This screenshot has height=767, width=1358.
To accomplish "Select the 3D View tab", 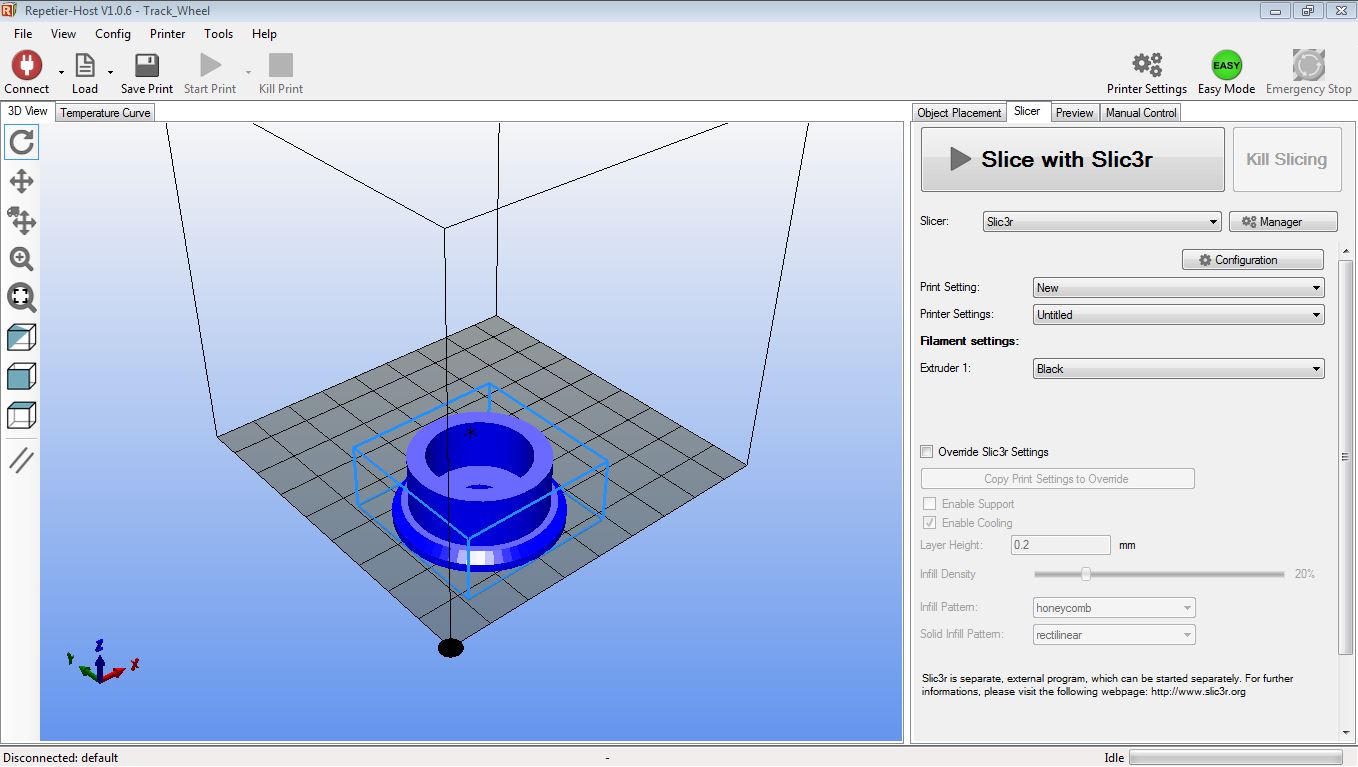I will 27,111.
